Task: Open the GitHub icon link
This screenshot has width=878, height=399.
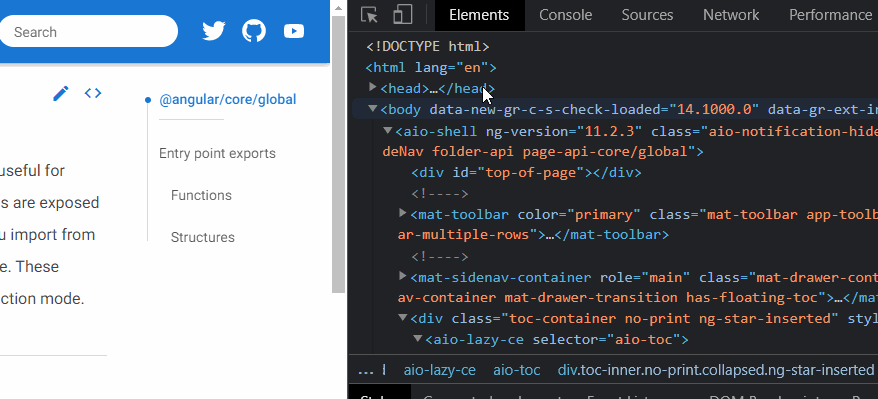Action: [x=254, y=31]
